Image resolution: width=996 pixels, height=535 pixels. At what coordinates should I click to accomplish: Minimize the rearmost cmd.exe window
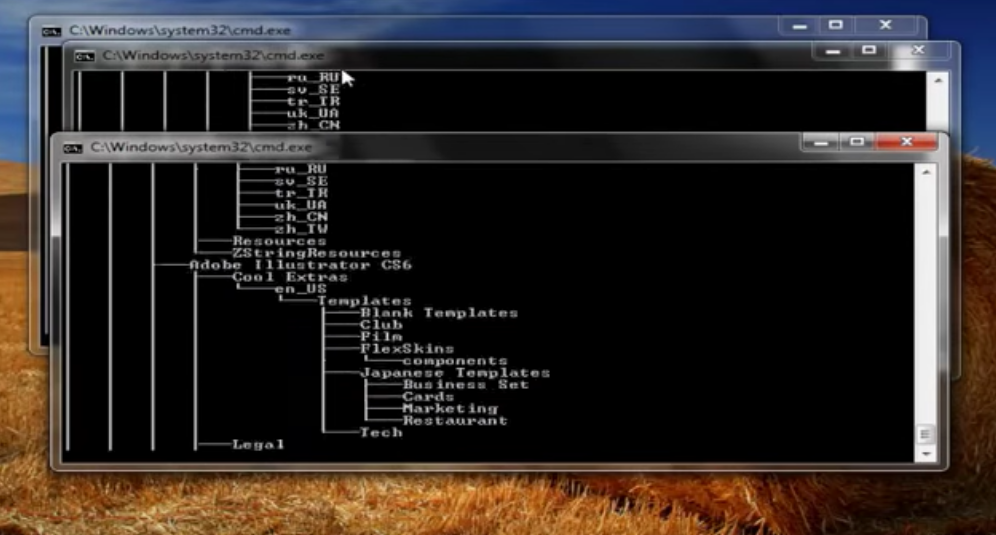(800, 26)
